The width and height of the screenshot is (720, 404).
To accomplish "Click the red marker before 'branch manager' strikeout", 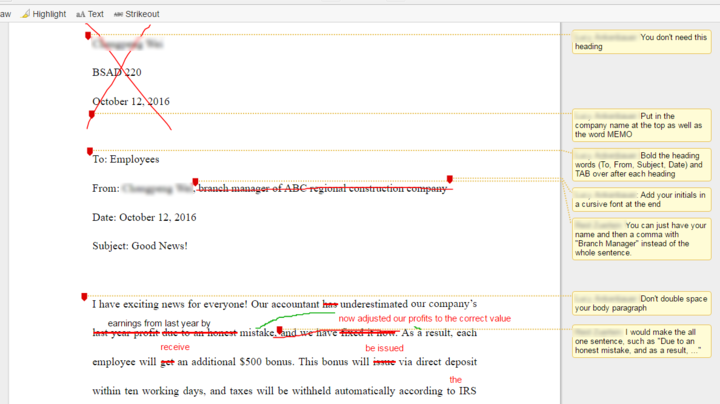I will pyautogui.click(x=195, y=182).
